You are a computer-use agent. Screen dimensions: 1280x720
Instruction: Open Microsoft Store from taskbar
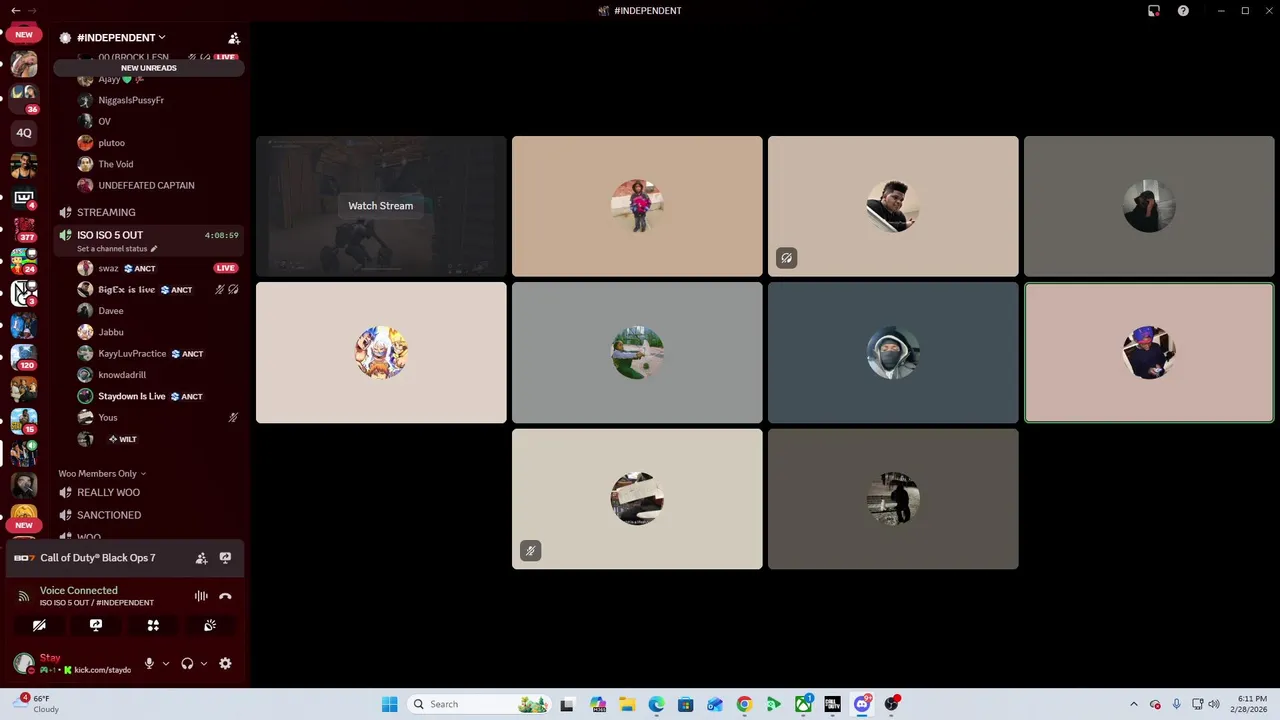[x=685, y=704]
